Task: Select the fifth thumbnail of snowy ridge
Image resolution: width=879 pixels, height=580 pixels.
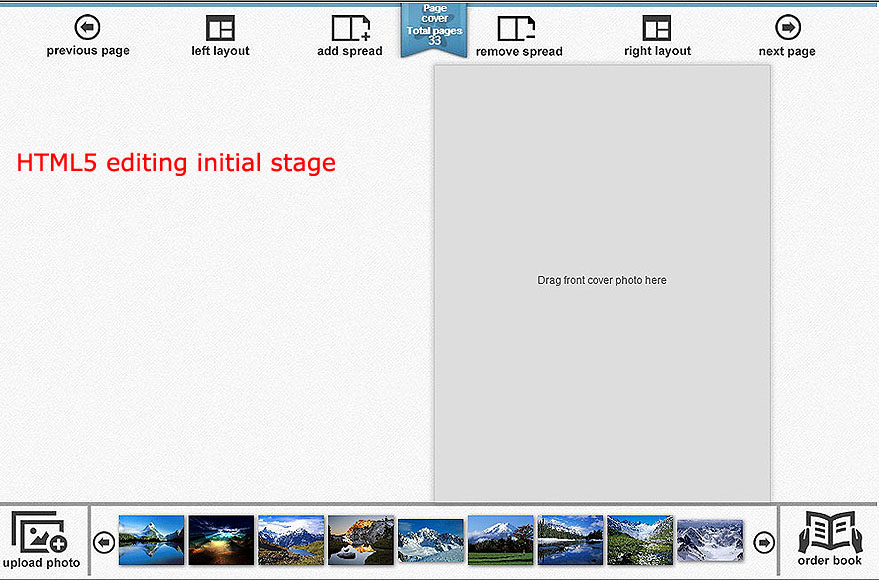Action: [x=431, y=540]
